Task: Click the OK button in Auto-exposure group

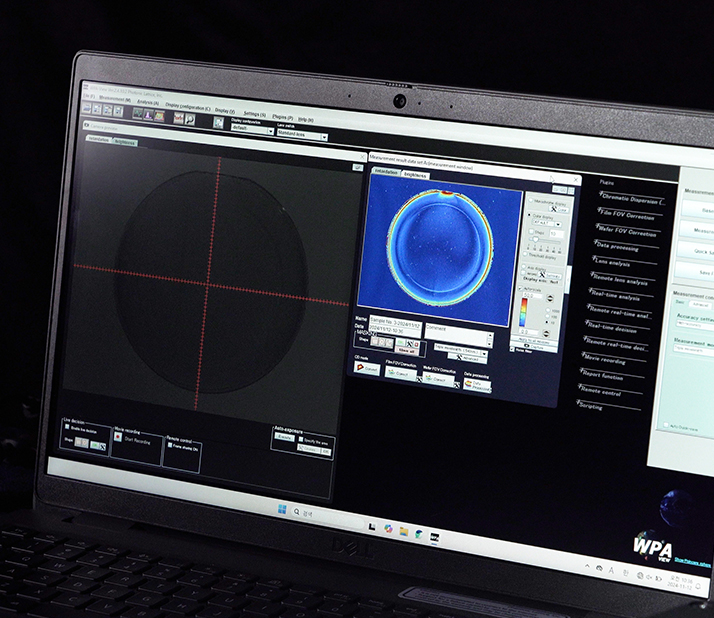Action: coord(326,452)
